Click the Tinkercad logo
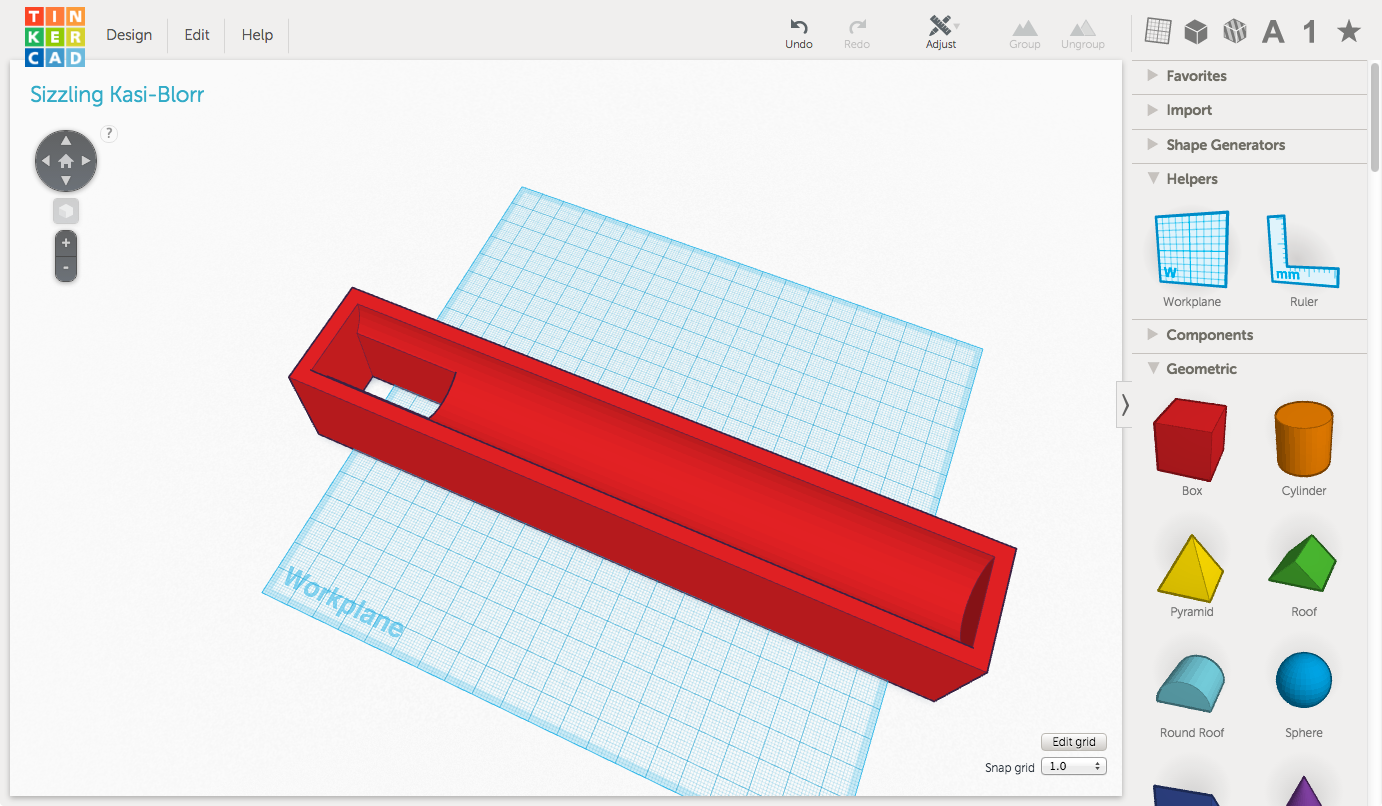 point(55,37)
